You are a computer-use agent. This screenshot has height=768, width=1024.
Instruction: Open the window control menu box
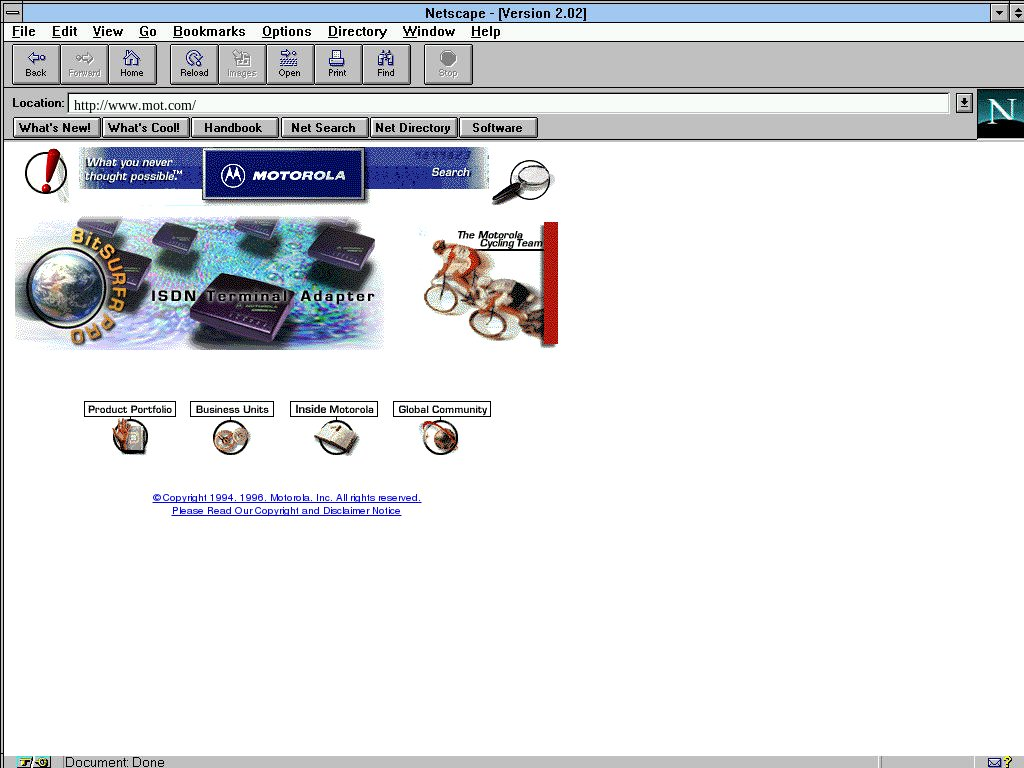[x=13, y=12]
